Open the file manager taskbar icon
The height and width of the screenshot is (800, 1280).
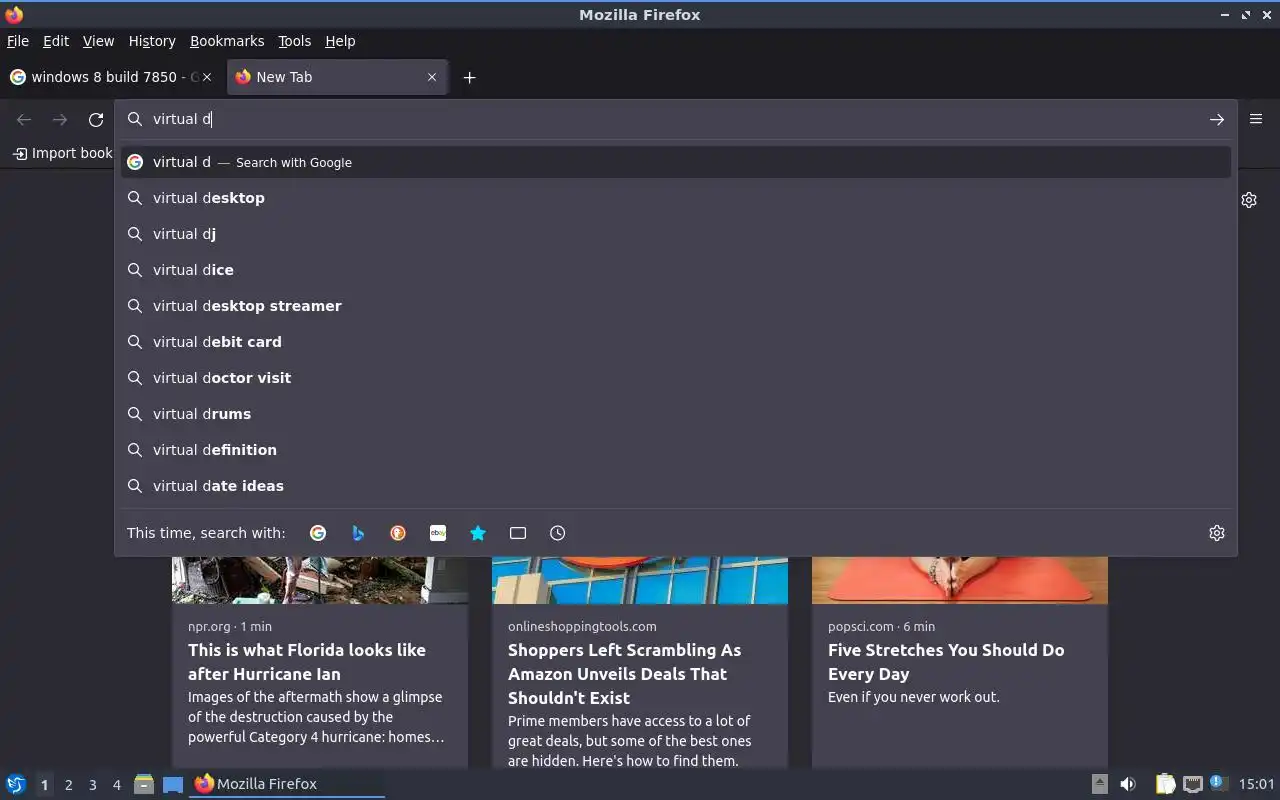(x=144, y=784)
